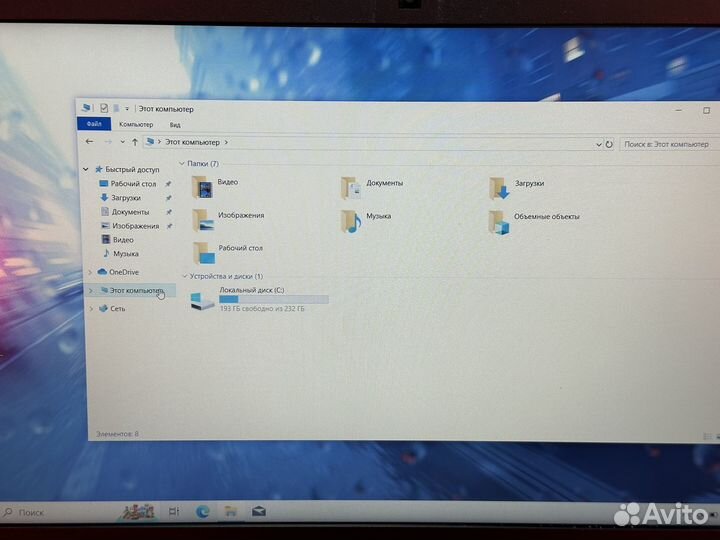Click the OneDrive cloud icon in sidebar

[102, 272]
